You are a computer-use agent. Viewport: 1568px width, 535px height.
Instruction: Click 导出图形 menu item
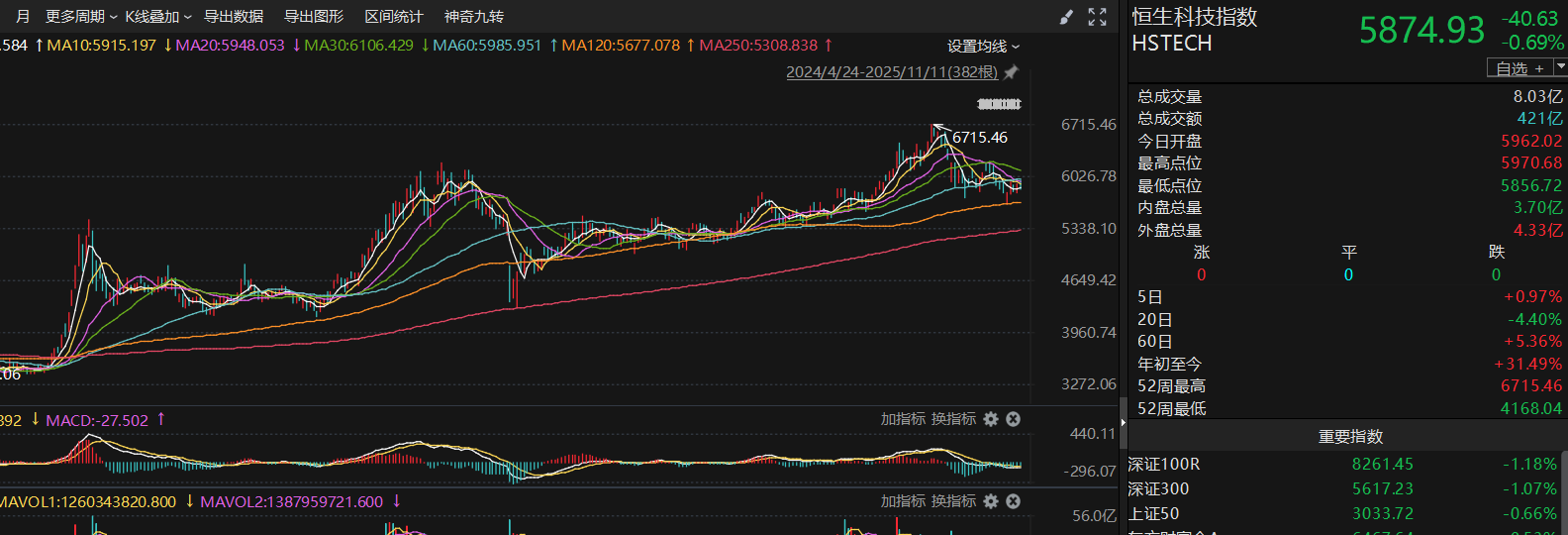(314, 17)
